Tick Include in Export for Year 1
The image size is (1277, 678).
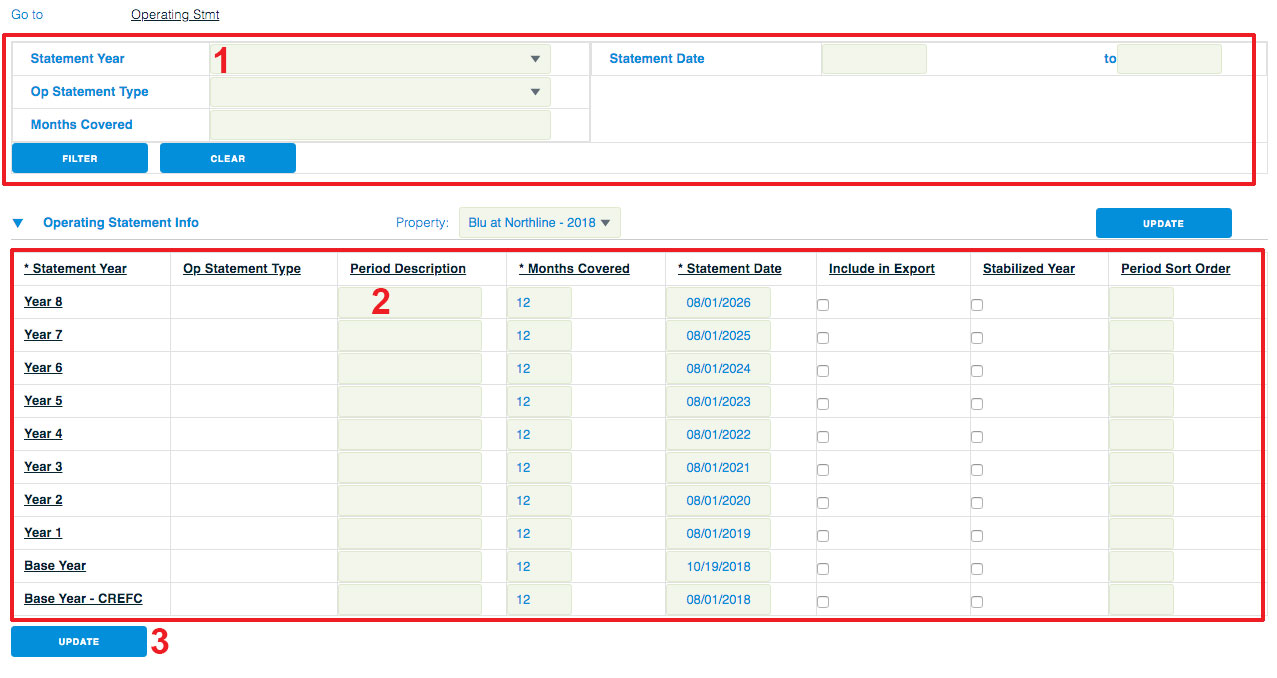[x=823, y=536]
